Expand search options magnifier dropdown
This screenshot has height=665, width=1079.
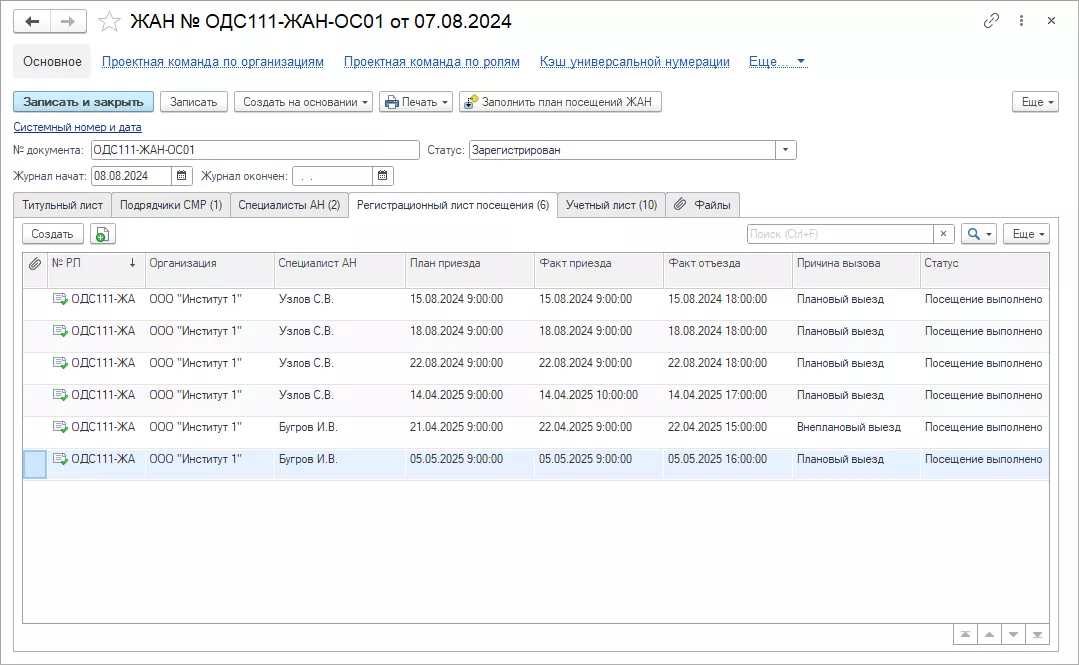tap(978, 234)
